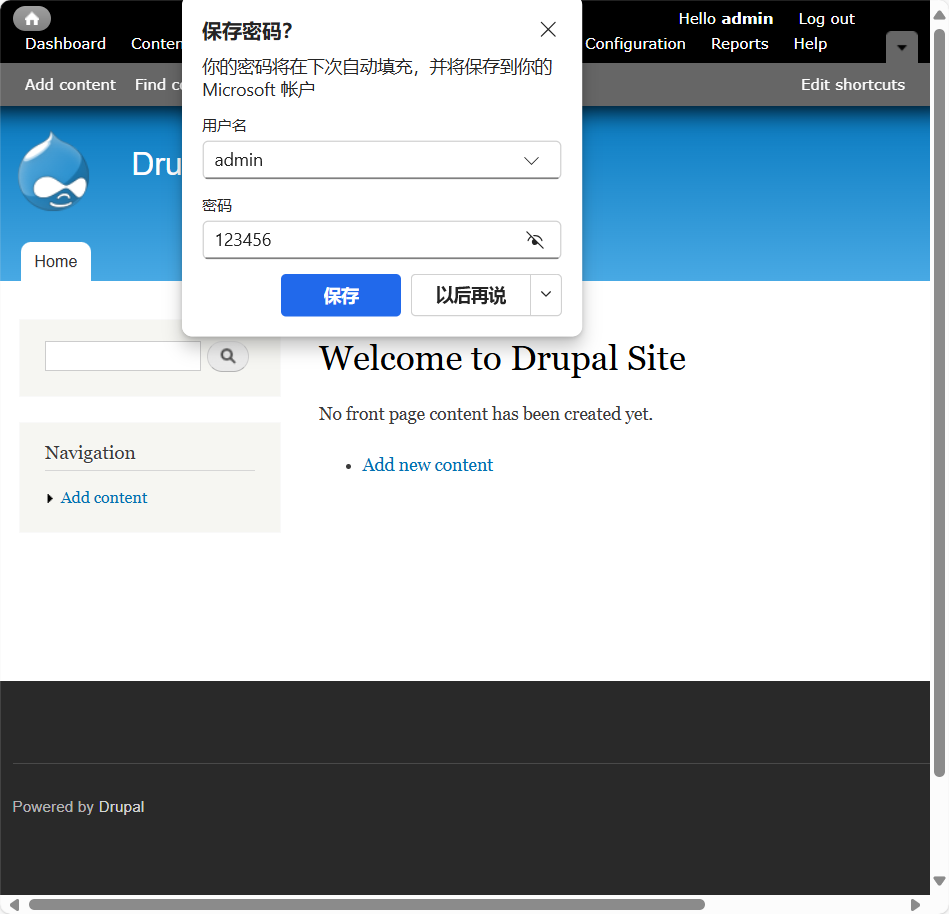Open the admin user account link

[x=747, y=19]
